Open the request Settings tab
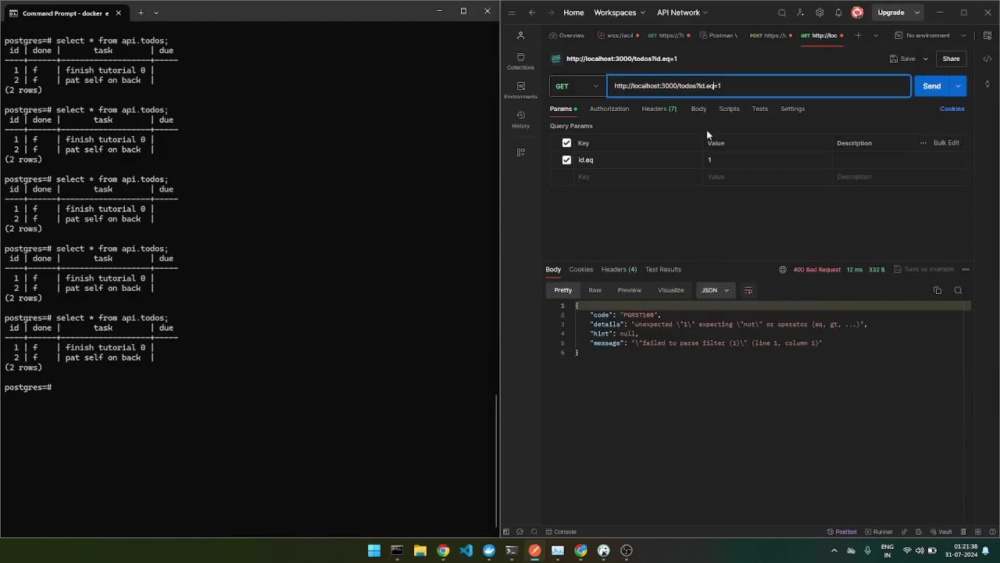Screen dimensions: 1000x563 click(792, 109)
